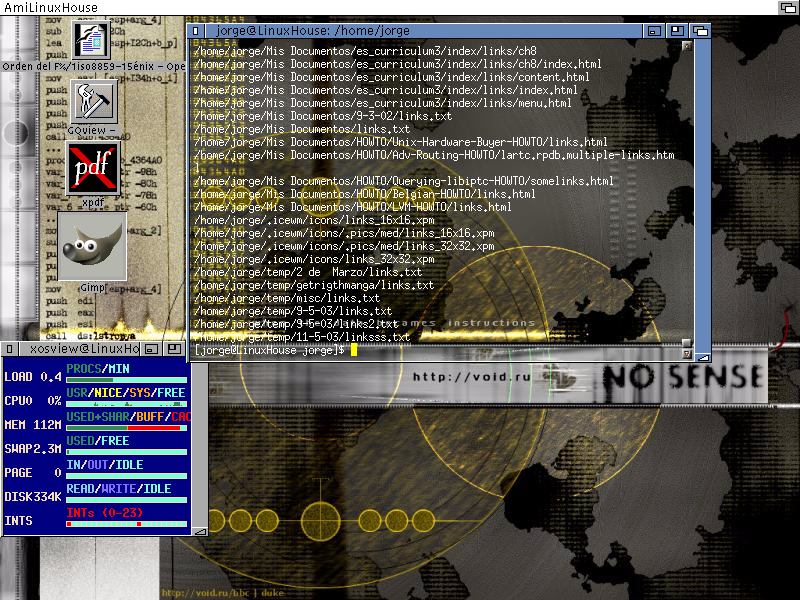Click the terminal line ending in 9-3-02/links.txt
800x600 pixels.
pyautogui.click(x=322, y=116)
